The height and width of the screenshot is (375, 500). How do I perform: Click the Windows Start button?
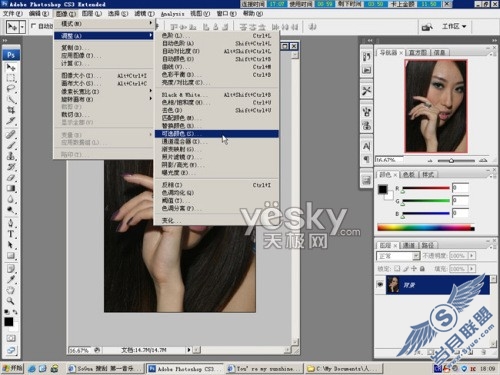click(x=12, y=368)
